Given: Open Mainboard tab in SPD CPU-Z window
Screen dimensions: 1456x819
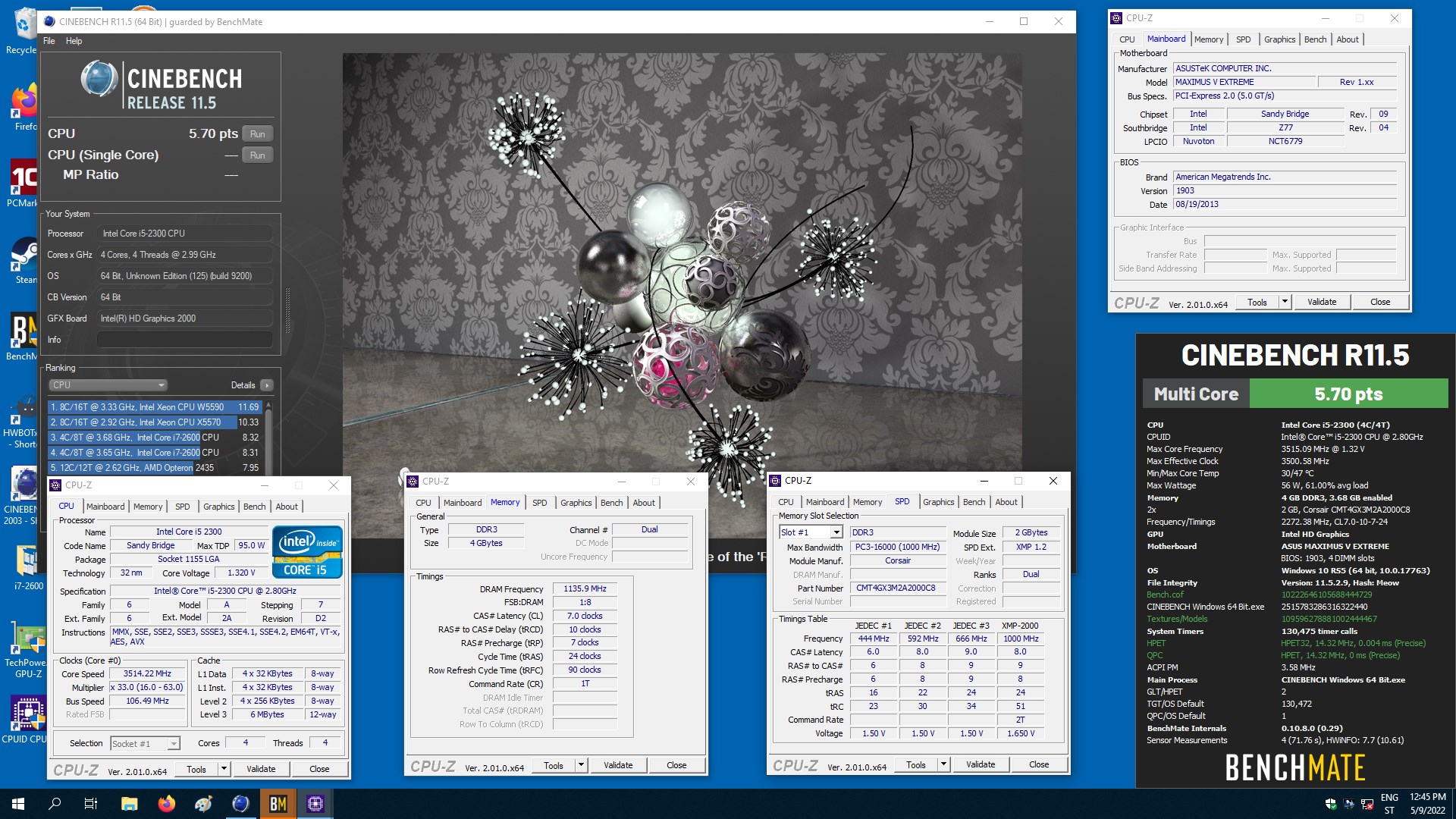Looking at the screenshot, I should (x=825, y=502).
